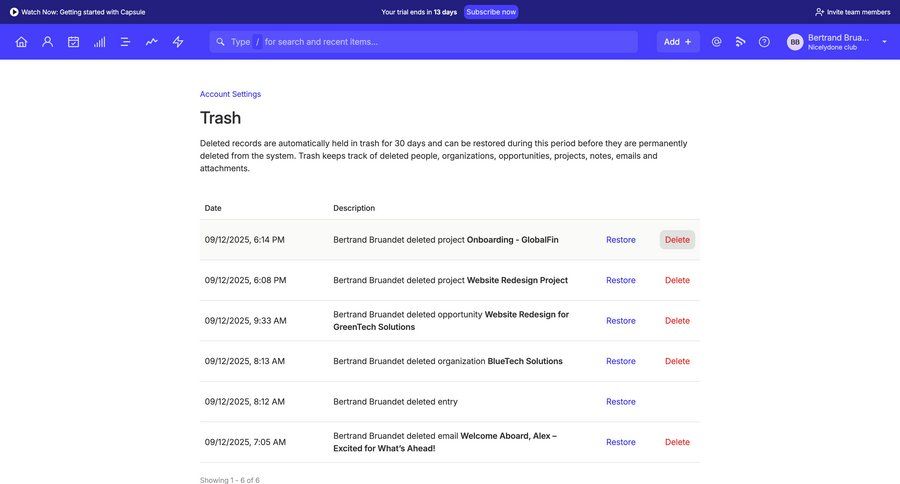The image size is (900, 484).
Task: Play the Getting started with Capsule video
Action: (77, 12)
